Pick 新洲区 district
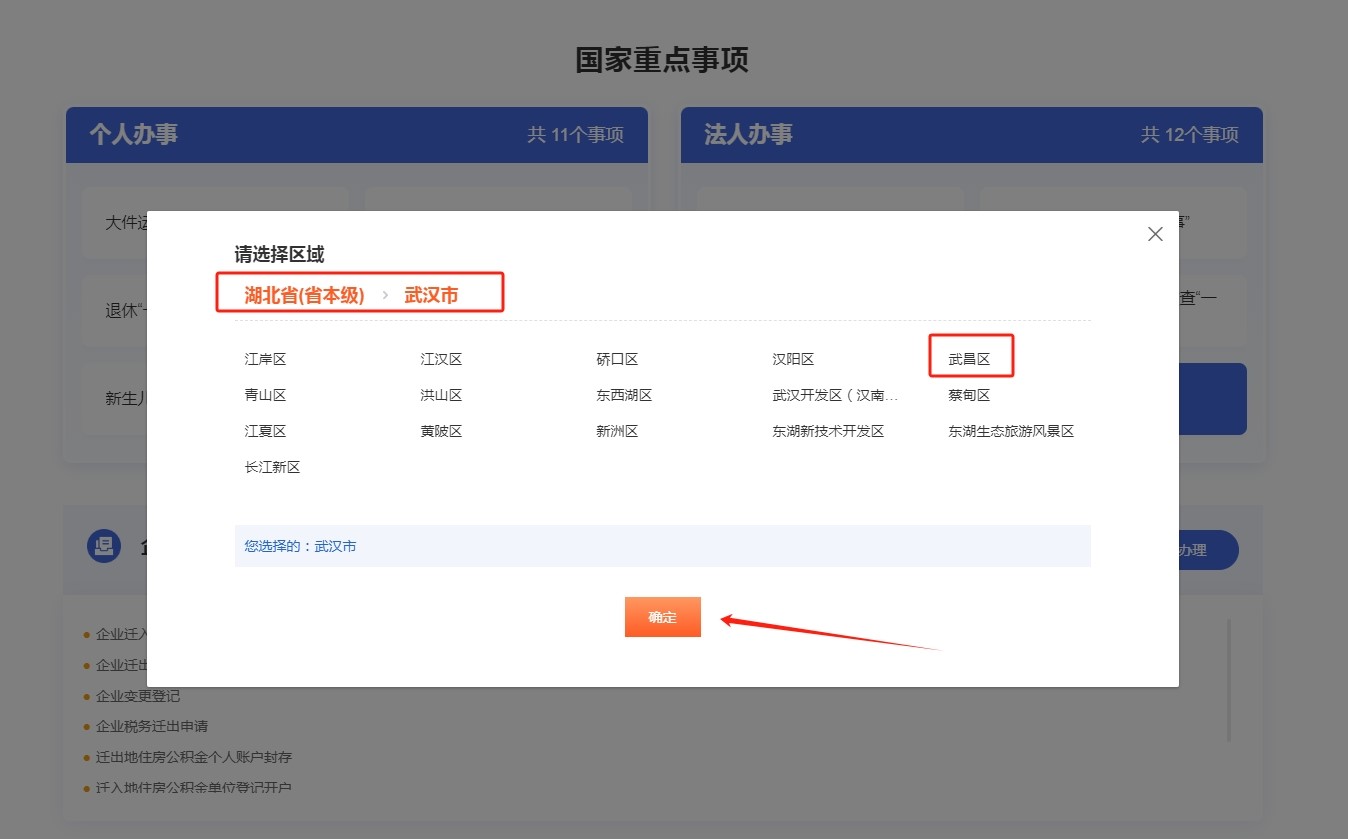This screenshot has height=839, width=1348. pos(617,431)
